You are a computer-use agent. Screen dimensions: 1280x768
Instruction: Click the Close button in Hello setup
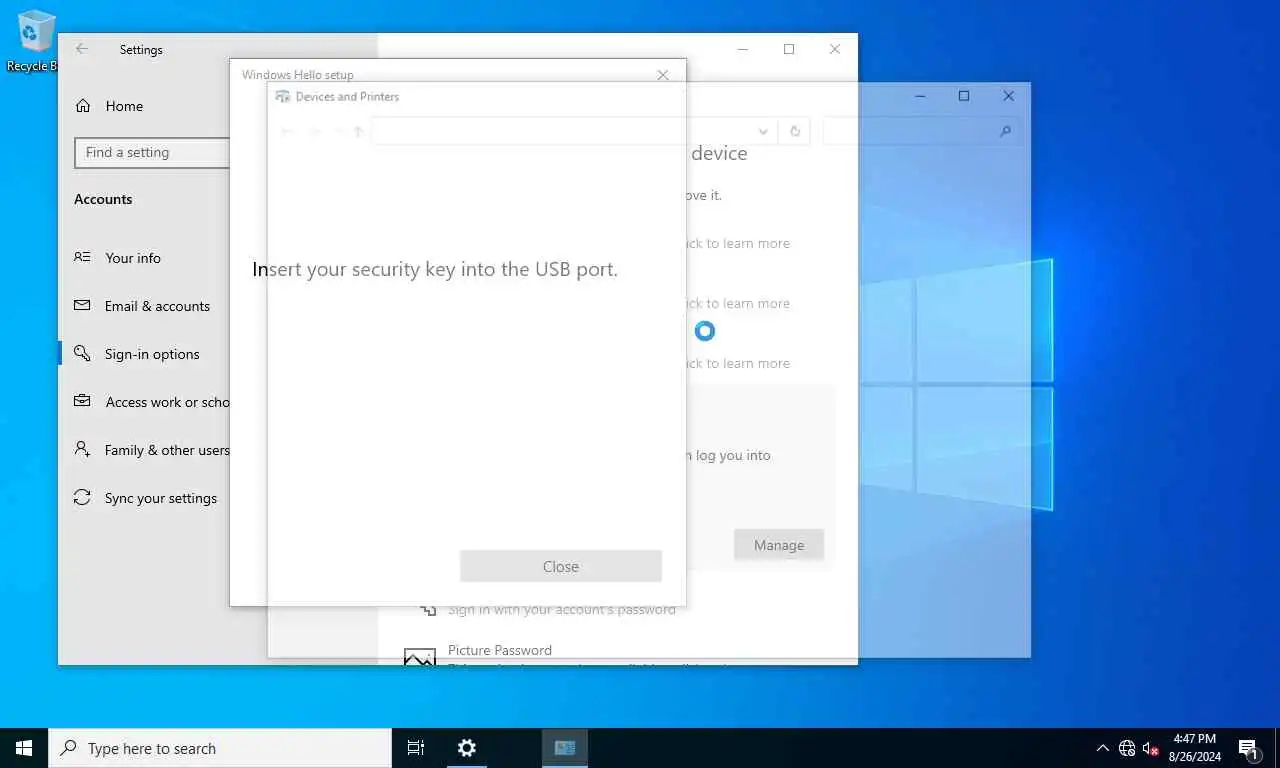pyautogui.click(x=561, y=566)
